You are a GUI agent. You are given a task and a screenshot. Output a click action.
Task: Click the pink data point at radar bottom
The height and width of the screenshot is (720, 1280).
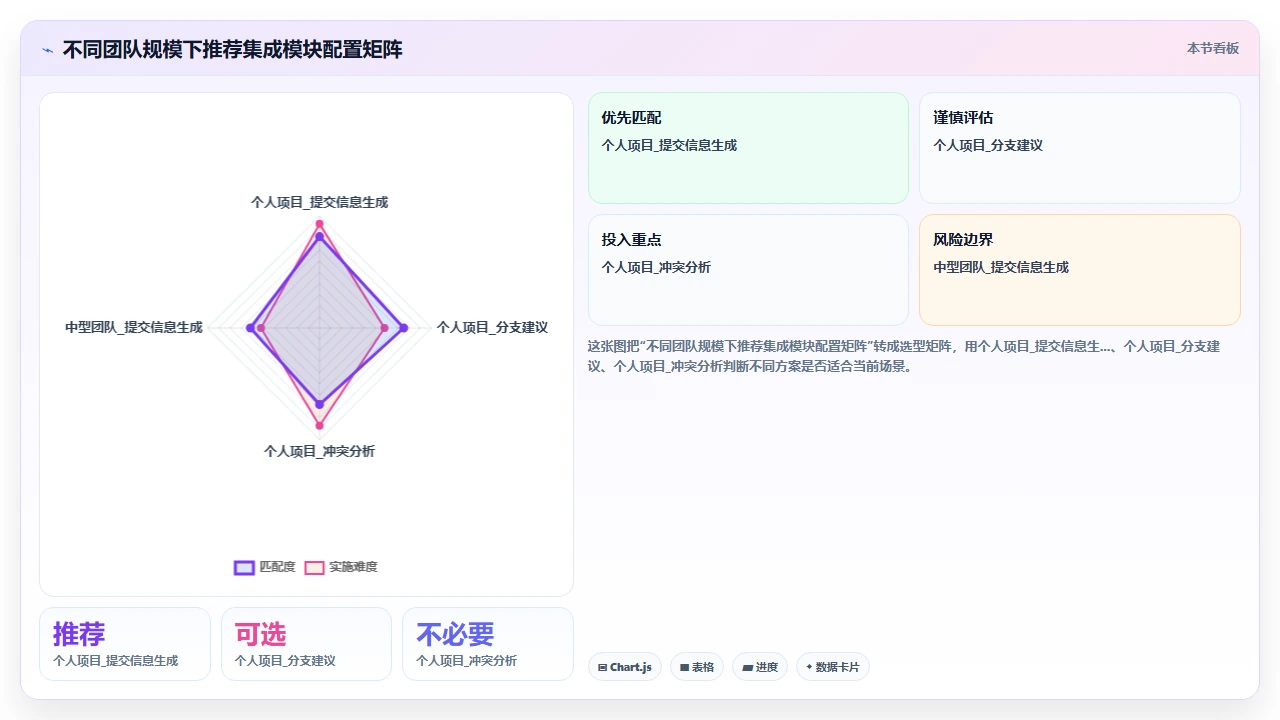coord(319,427)
